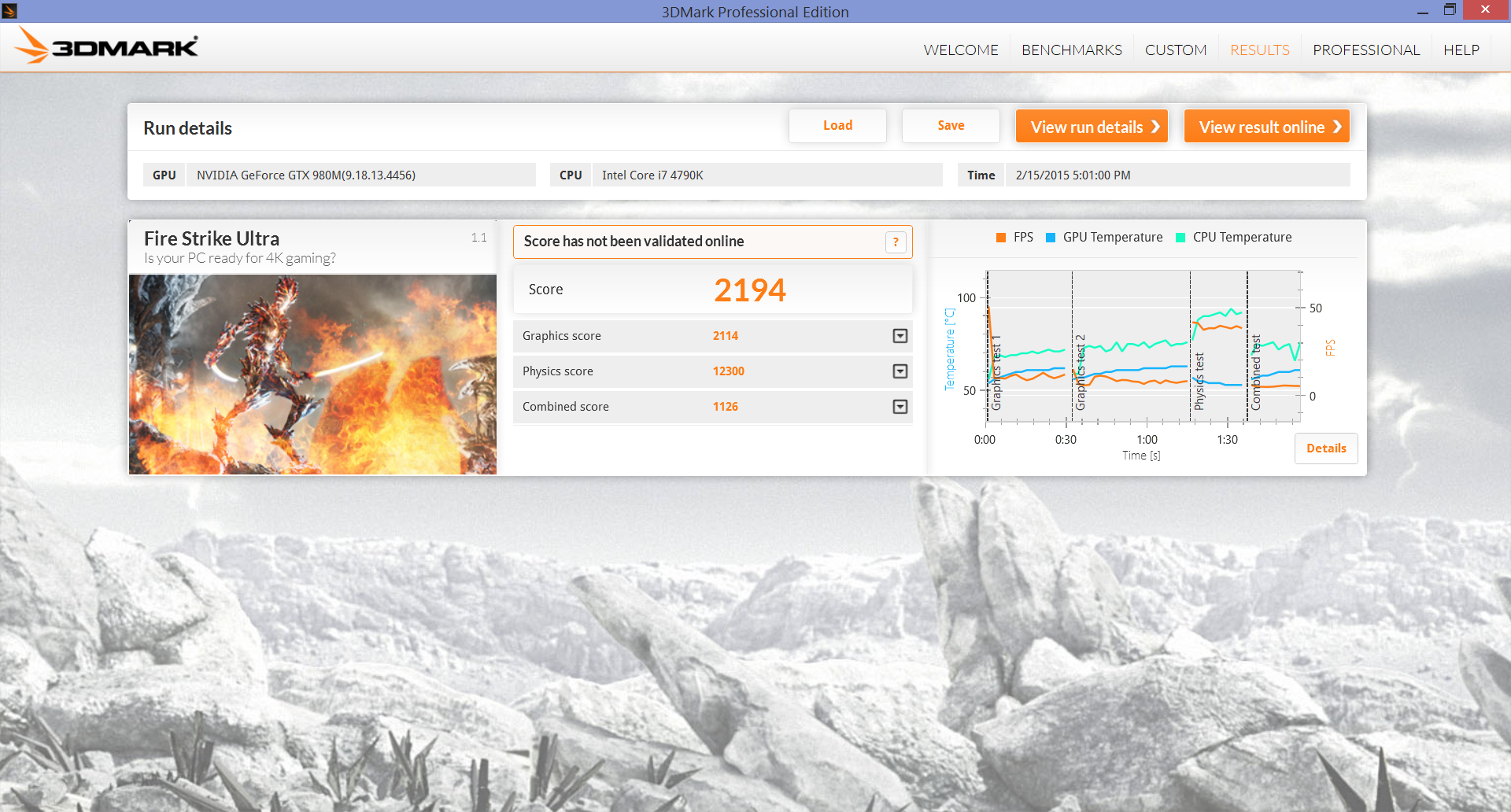Click the Fire Strike Ultra thumbnail image
The image size is (1511, 812).
point(312,375)
